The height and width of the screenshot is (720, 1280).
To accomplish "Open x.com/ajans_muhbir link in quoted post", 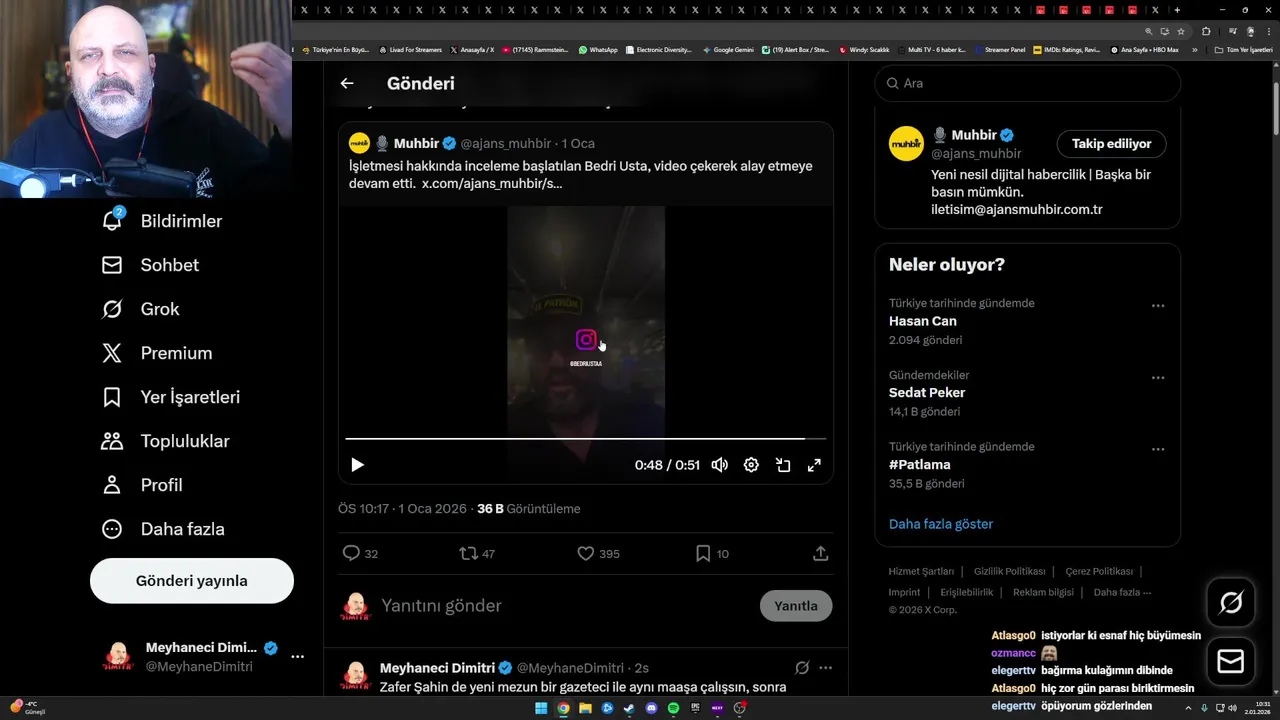I will (x=492, y=184).
